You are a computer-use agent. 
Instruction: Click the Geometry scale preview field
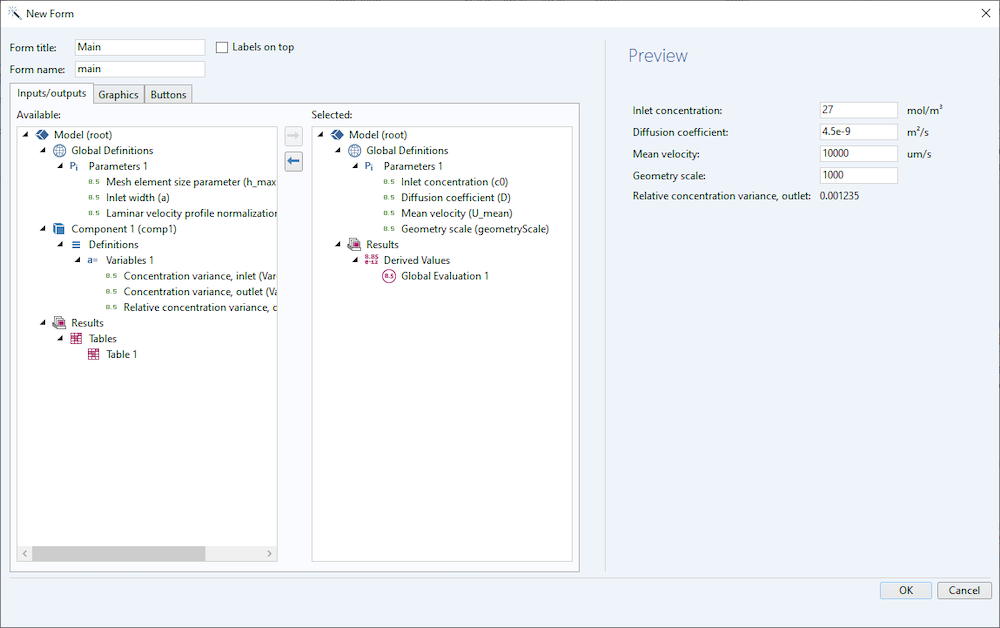(x=858, y=175)
